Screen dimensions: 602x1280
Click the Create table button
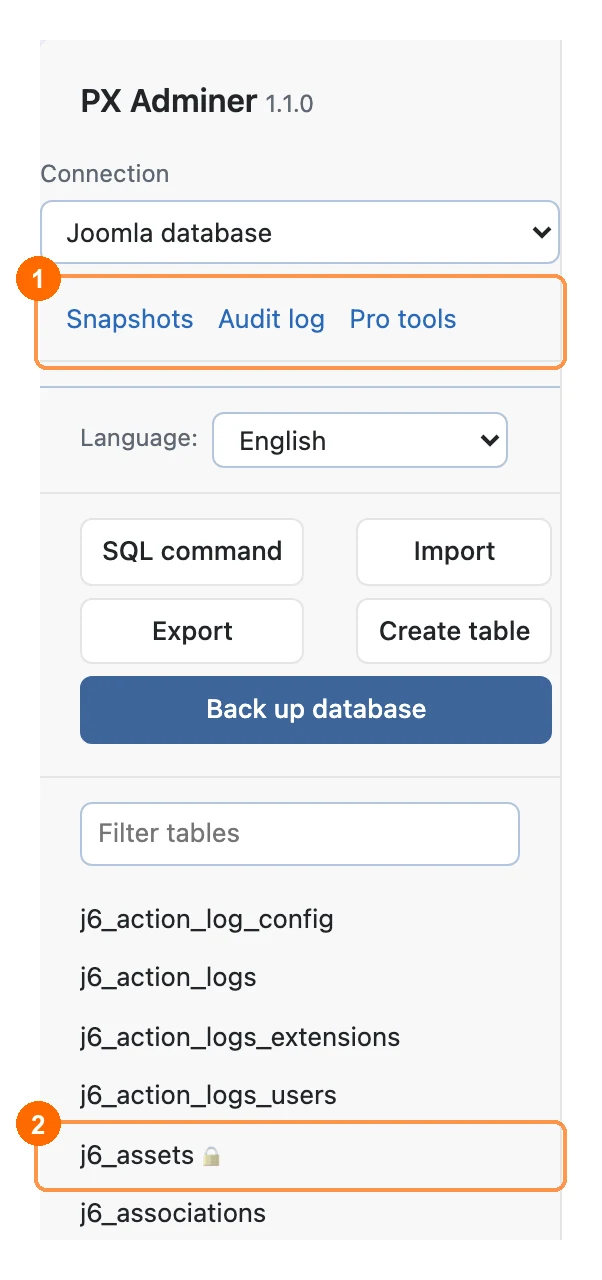454,631
